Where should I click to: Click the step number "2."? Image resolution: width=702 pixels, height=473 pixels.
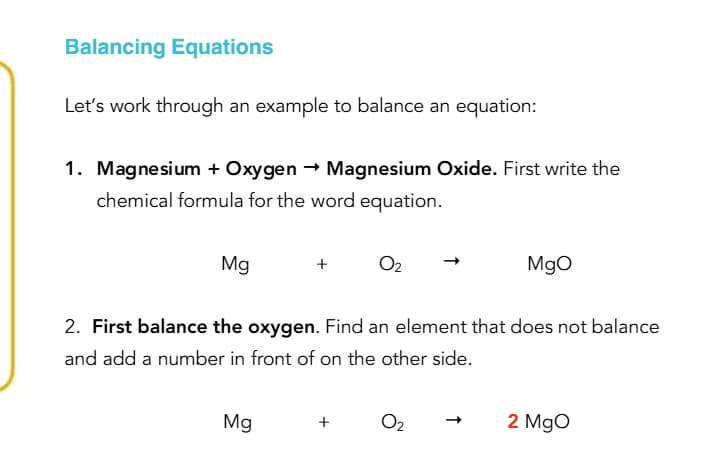73,326
